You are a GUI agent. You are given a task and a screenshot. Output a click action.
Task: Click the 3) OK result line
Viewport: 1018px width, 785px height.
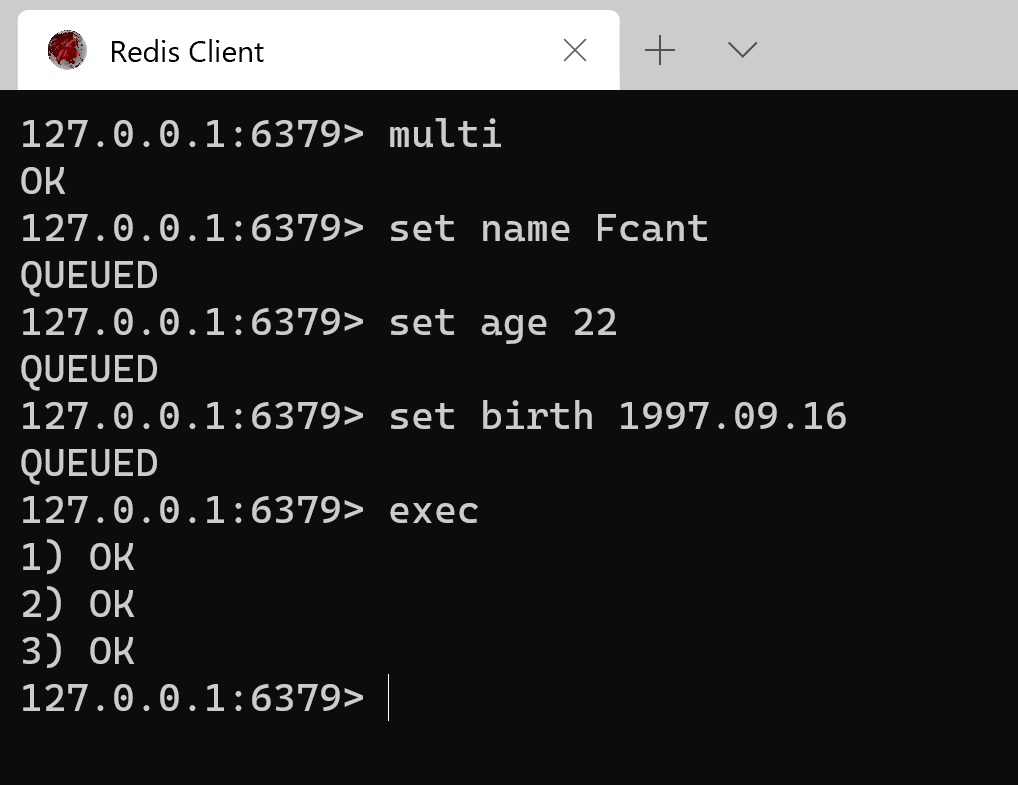pos(77,651)
